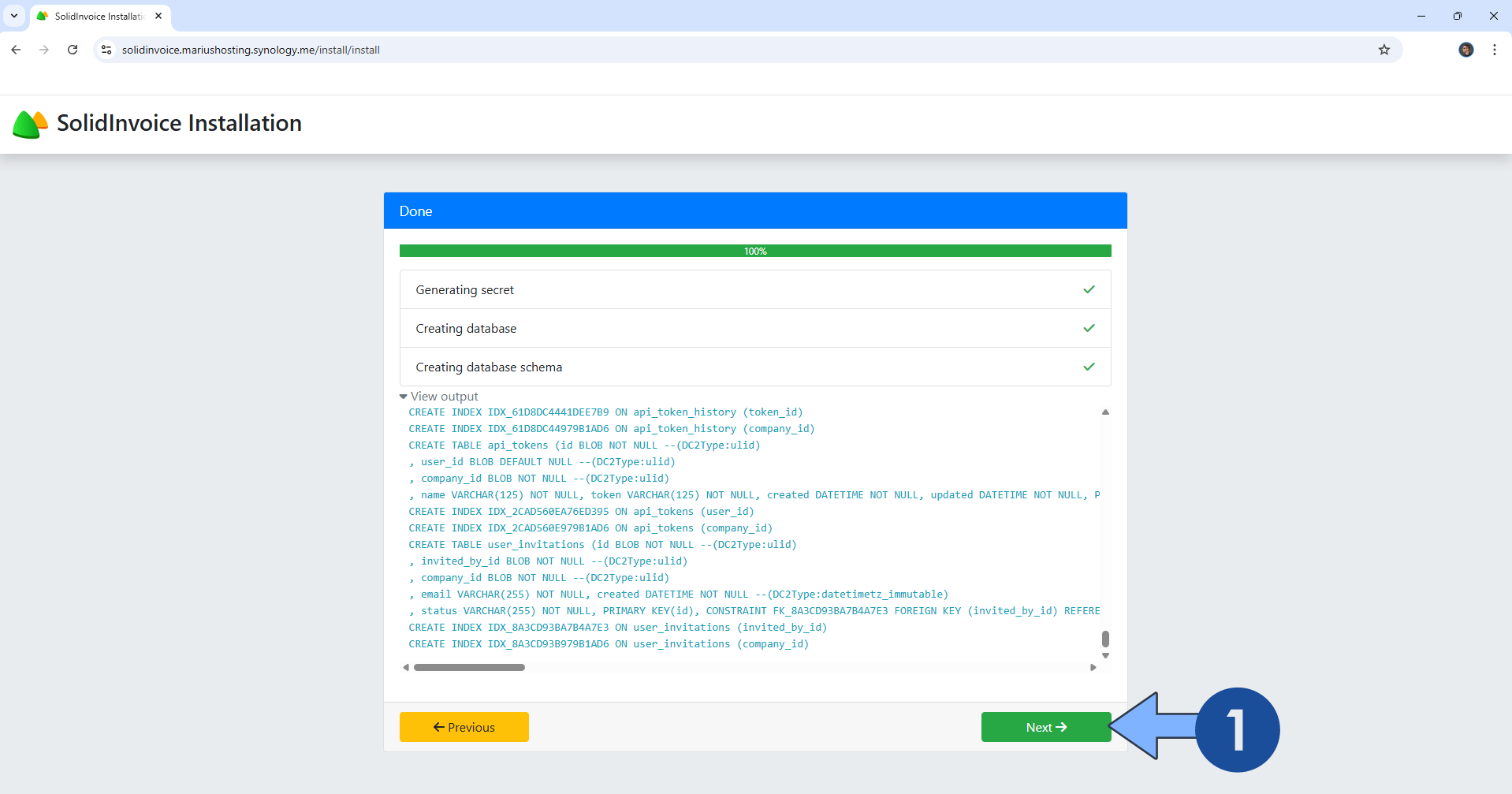Click the output scroll down arrow
The height and width of the screenshot is (794, 1512).
tap(1105, 655)
